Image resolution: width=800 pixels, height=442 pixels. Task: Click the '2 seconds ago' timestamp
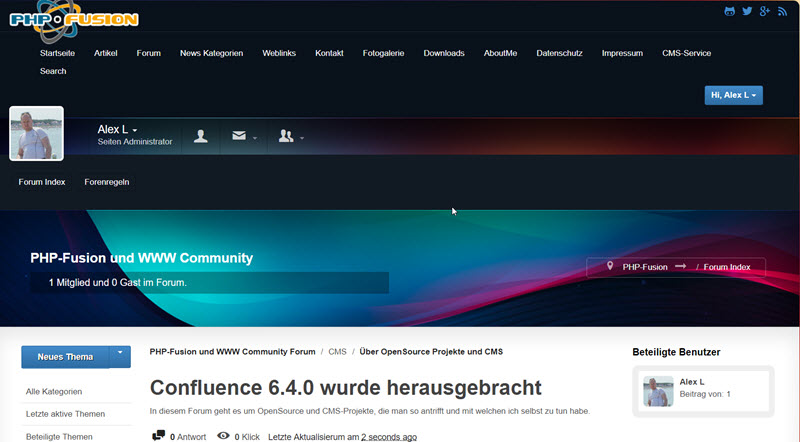point(389,437)
